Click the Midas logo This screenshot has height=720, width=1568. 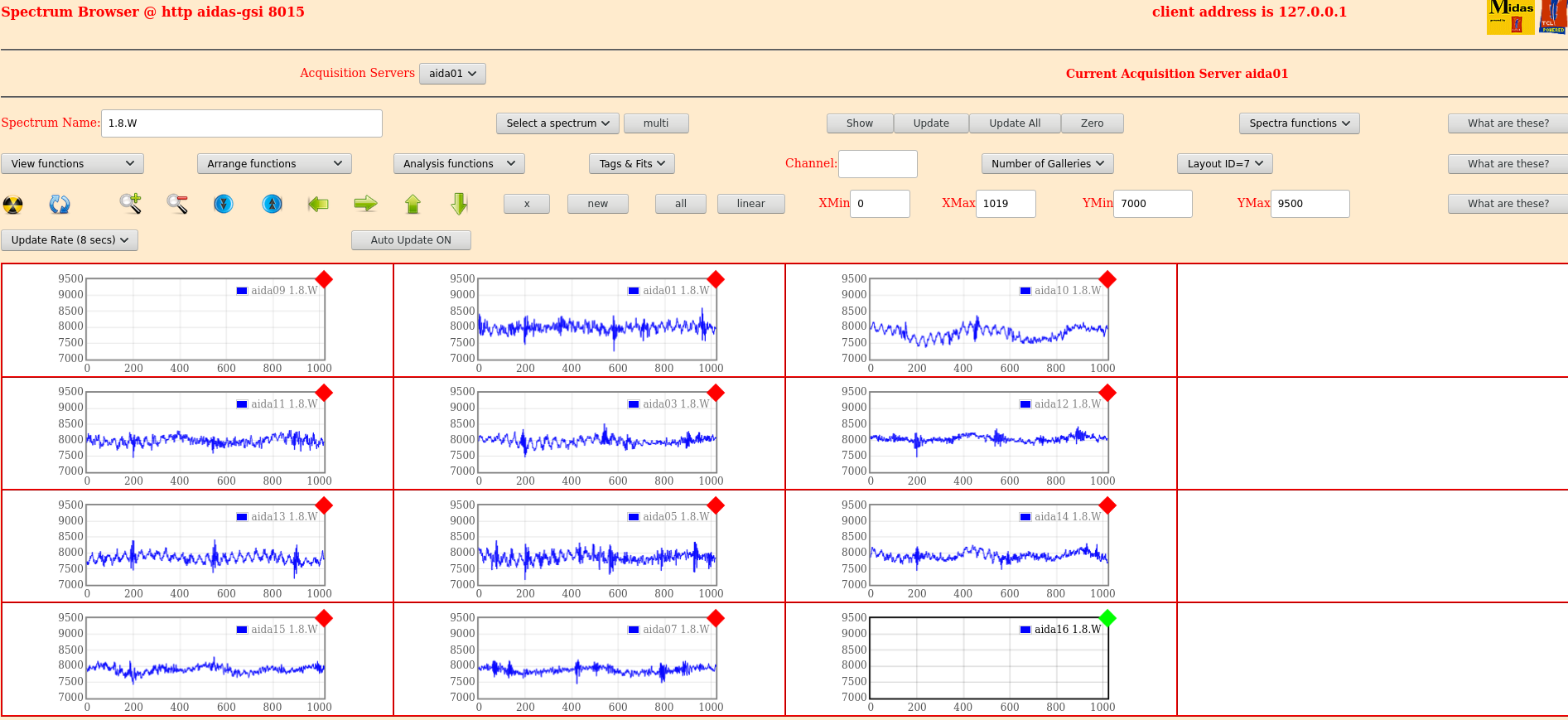pyautogui.click(x=1510, y=17)
